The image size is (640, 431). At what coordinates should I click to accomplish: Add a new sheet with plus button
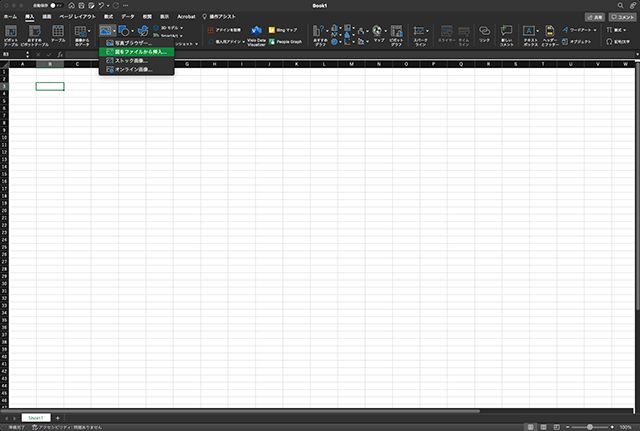coord(58,417)
